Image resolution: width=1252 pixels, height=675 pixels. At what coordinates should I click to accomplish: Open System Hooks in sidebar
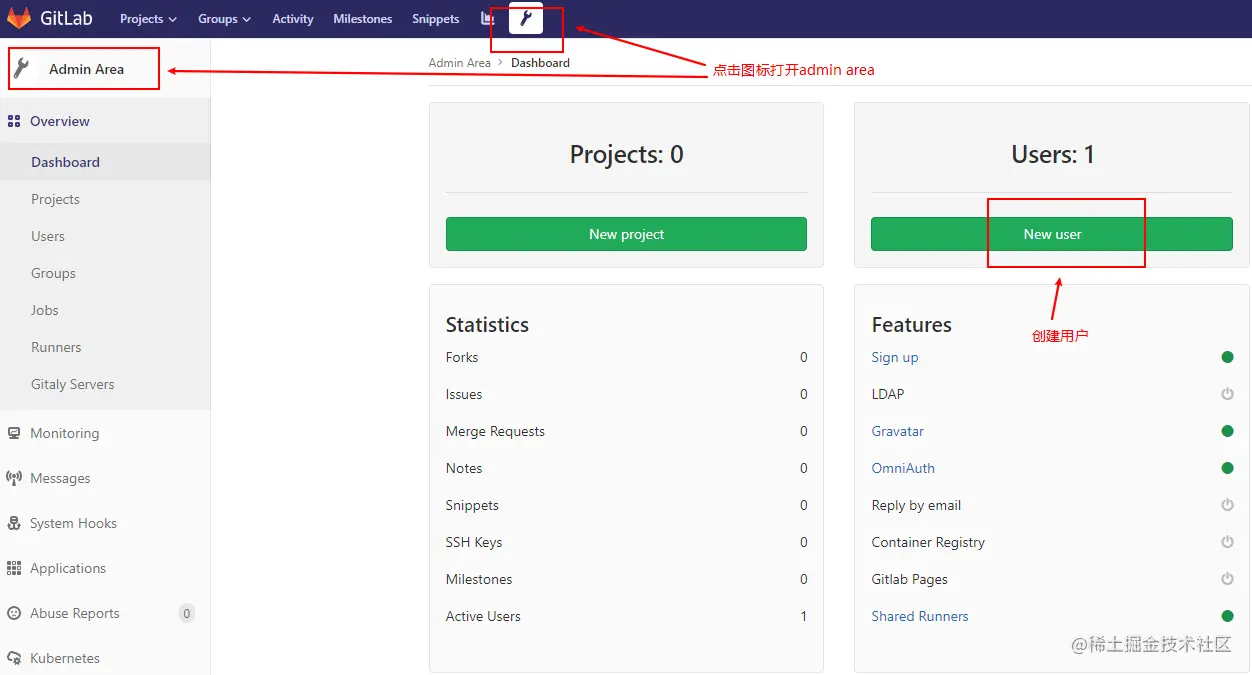click(73, 523)
